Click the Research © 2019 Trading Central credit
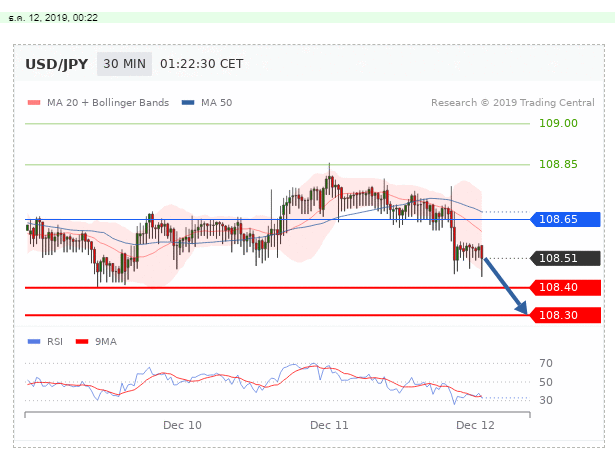Image resolution: width=615 pixels, height=454 pixels. click(513, 103)
